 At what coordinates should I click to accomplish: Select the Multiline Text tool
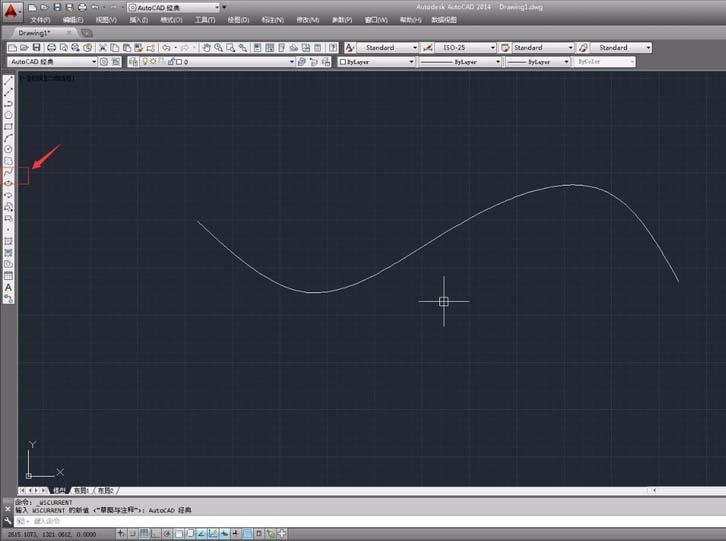click(x=8, y=288)
